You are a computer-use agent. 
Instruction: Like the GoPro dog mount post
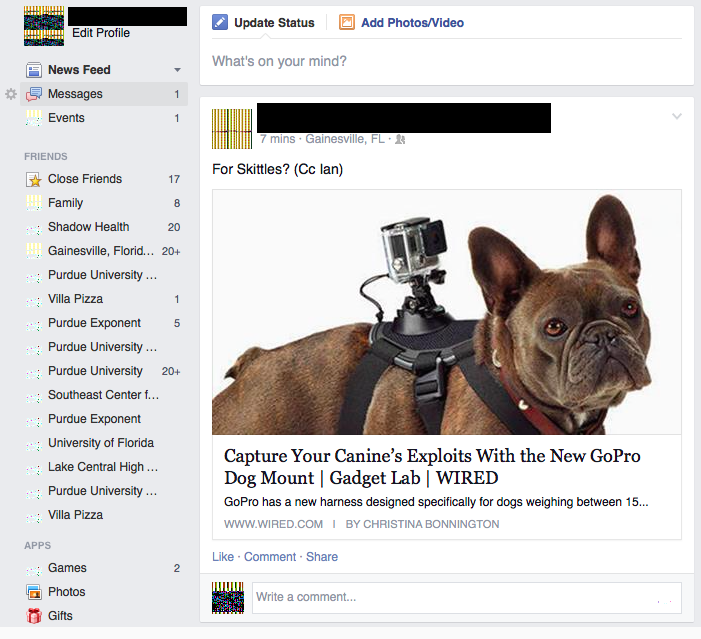[223, 557]
